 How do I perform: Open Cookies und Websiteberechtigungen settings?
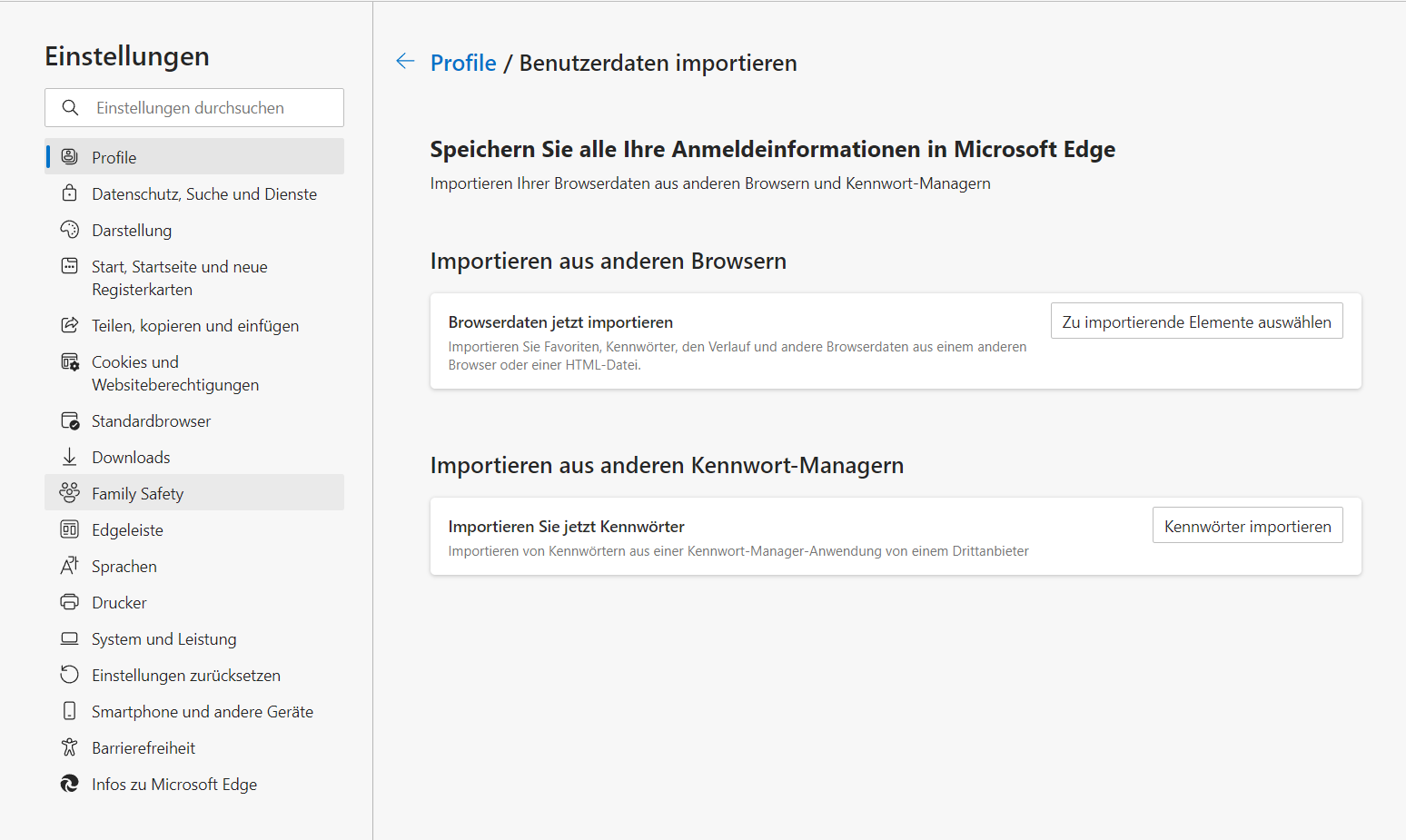click(x=174, y=373)
